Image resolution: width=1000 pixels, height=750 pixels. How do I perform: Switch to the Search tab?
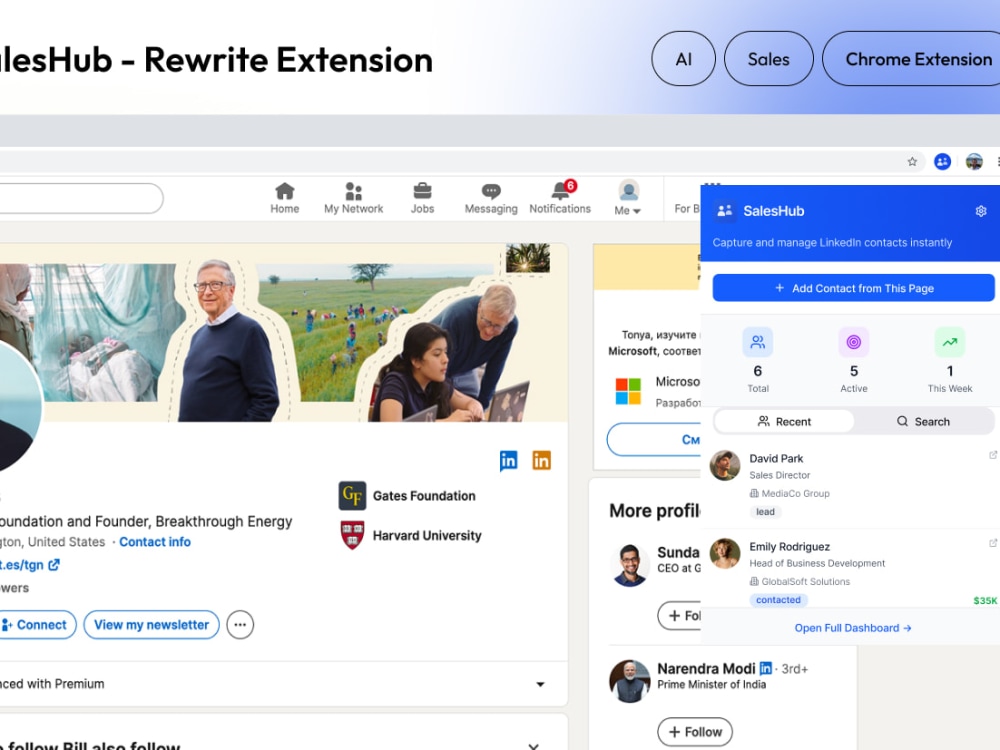click(x=923, y=422)
